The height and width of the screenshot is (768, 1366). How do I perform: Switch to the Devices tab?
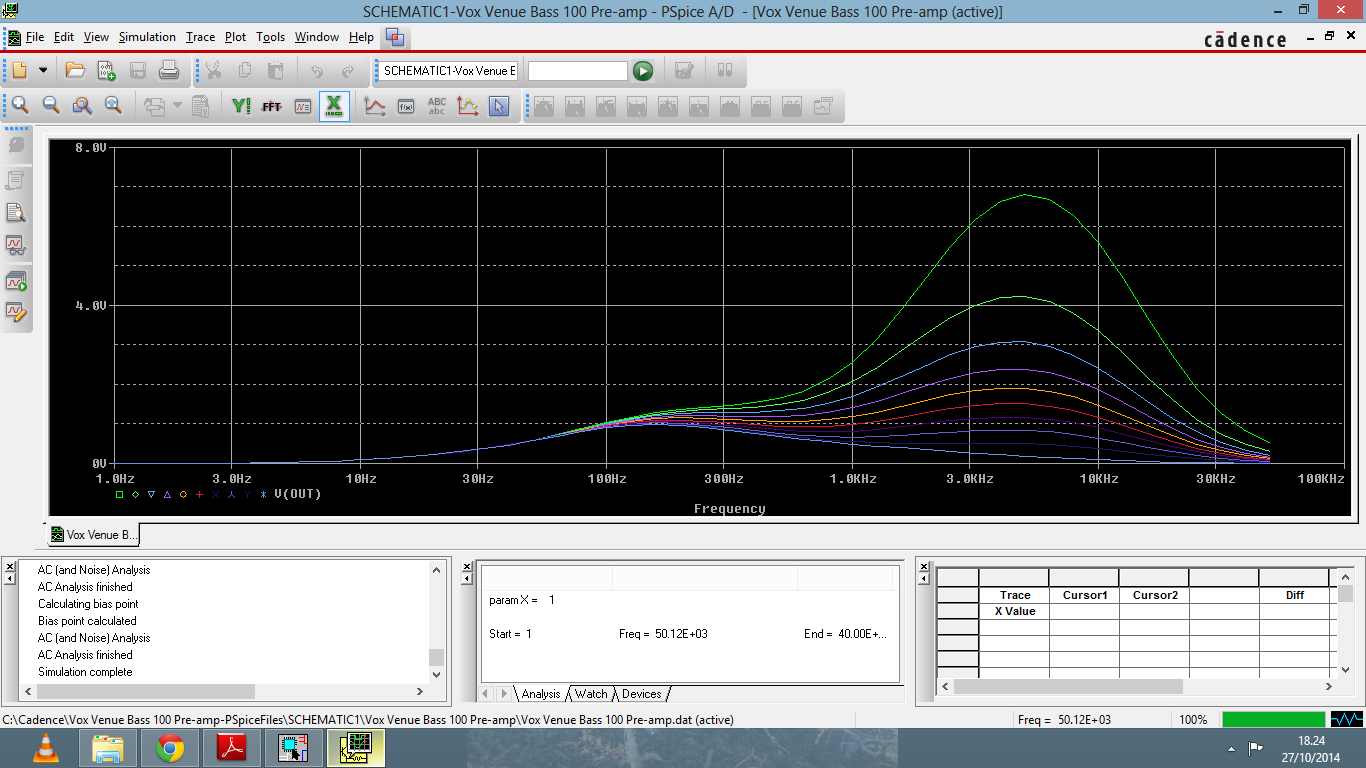point(641,694)
